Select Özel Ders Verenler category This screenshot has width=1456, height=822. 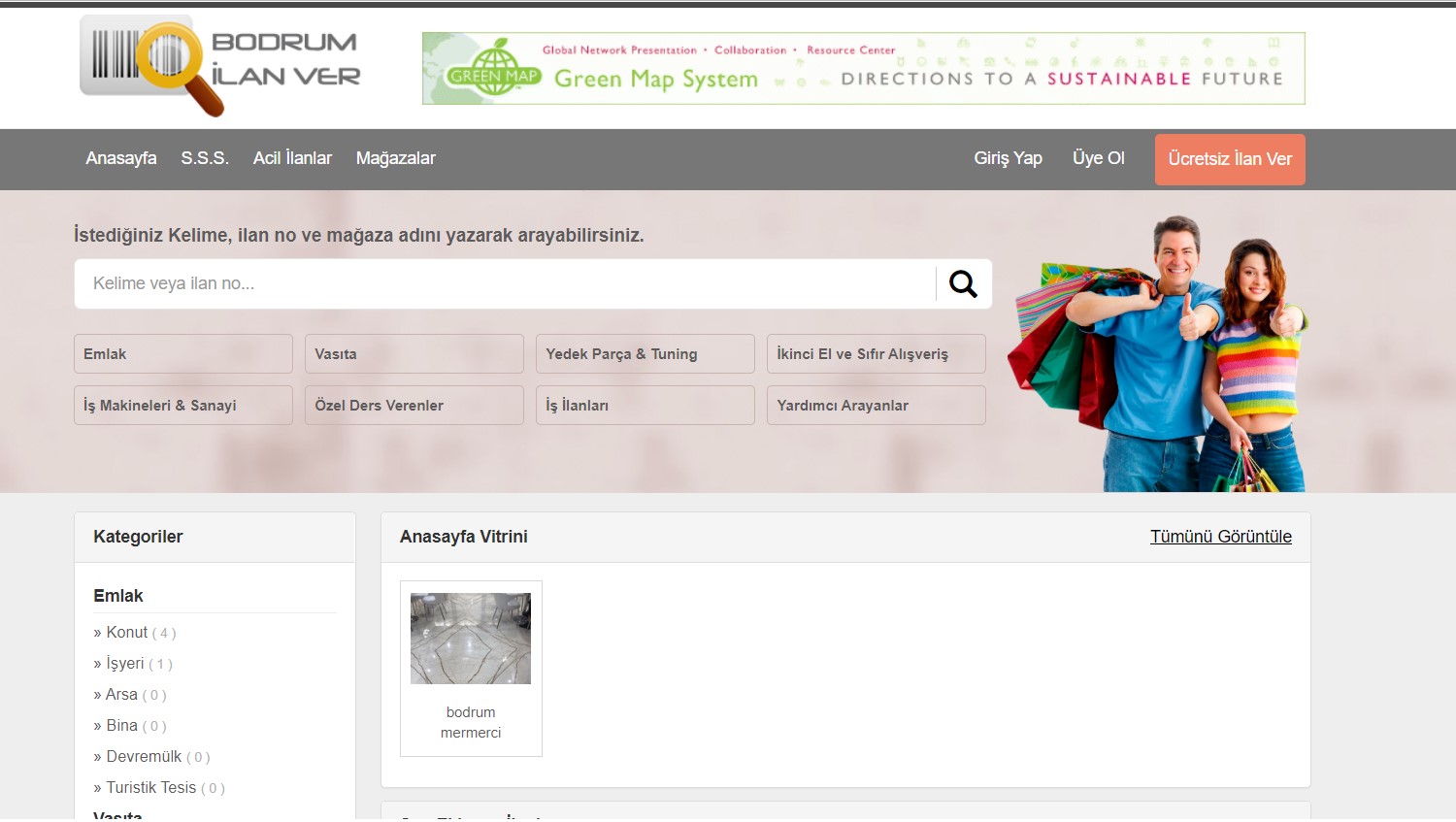coord(414,406)
